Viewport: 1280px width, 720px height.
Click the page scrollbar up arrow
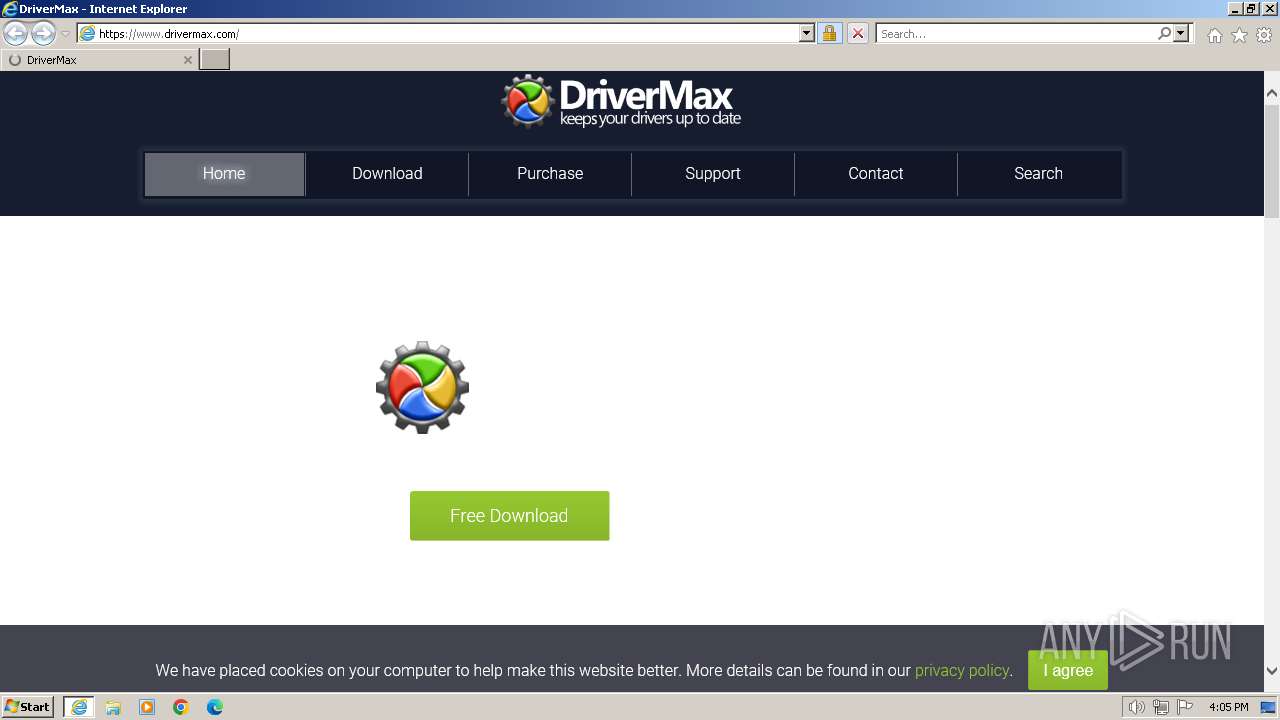tap(1272, 93)
